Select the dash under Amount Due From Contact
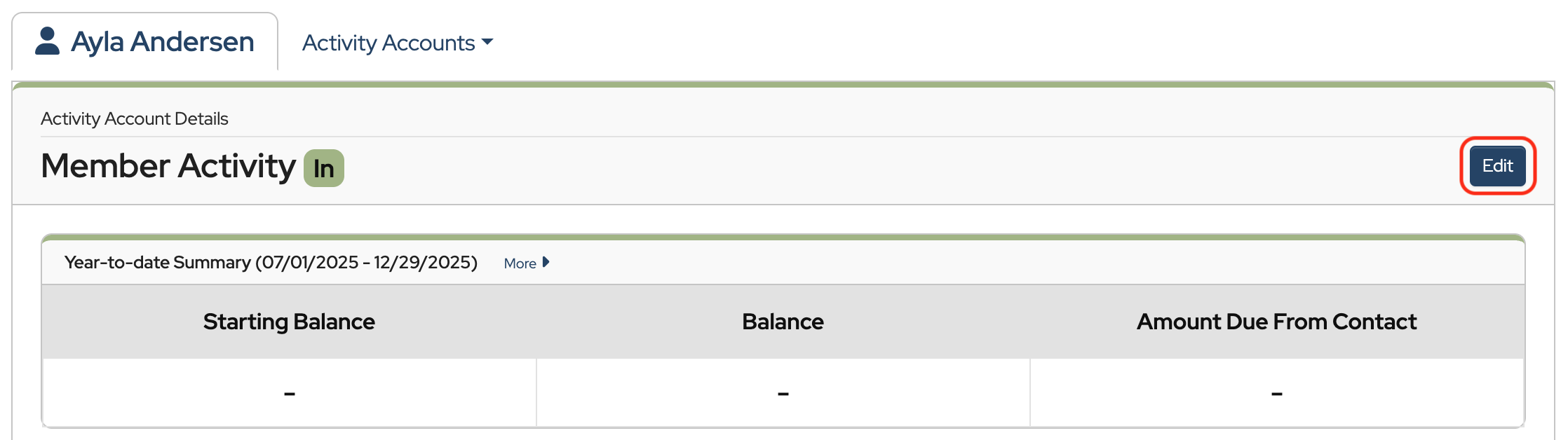 click(x=1276, y=394)
